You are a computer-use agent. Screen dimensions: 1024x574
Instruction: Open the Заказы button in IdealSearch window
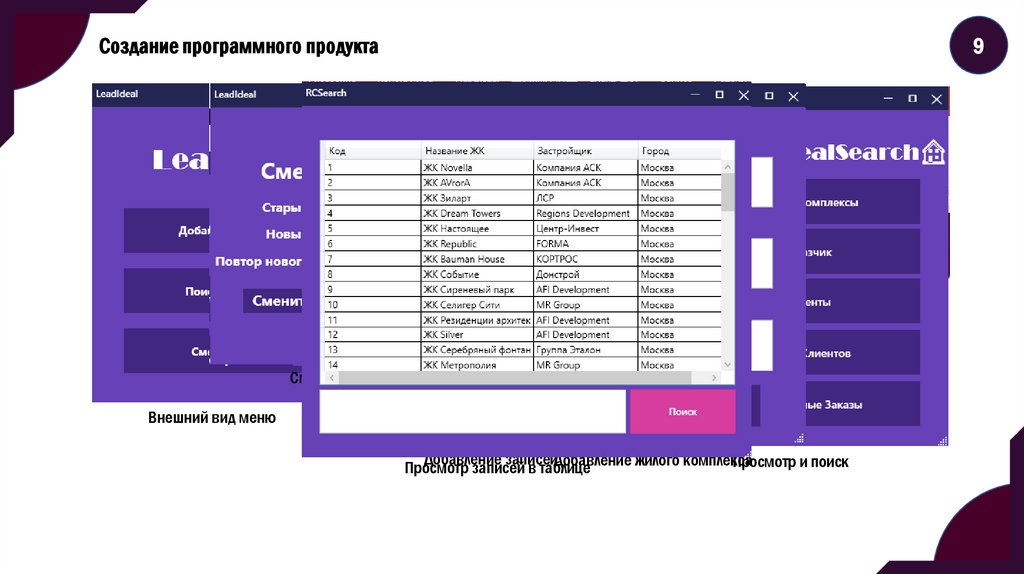pos(862,404)
